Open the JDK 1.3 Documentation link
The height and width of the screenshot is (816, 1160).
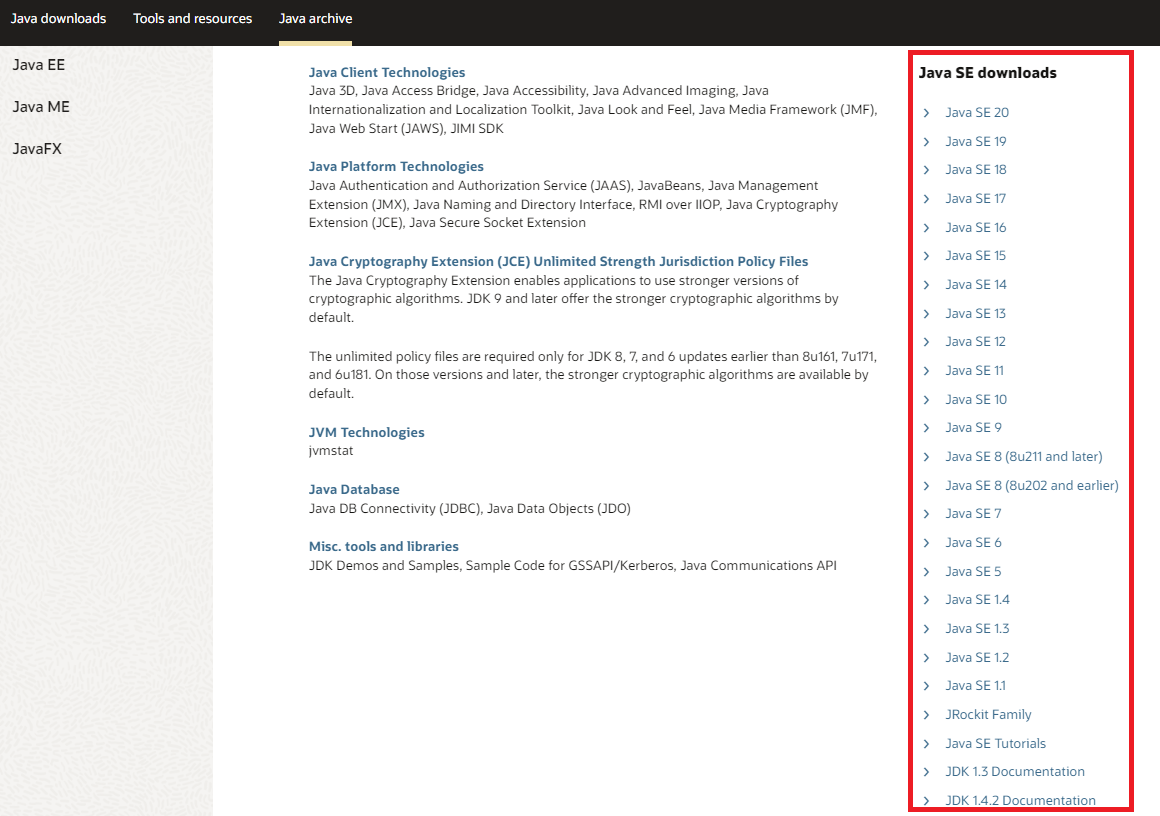click(1015, 771)
